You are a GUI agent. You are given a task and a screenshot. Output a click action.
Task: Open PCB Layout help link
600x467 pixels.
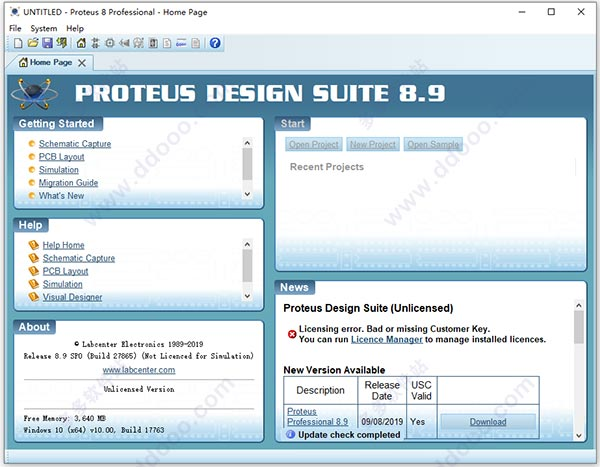coord(65,271)
